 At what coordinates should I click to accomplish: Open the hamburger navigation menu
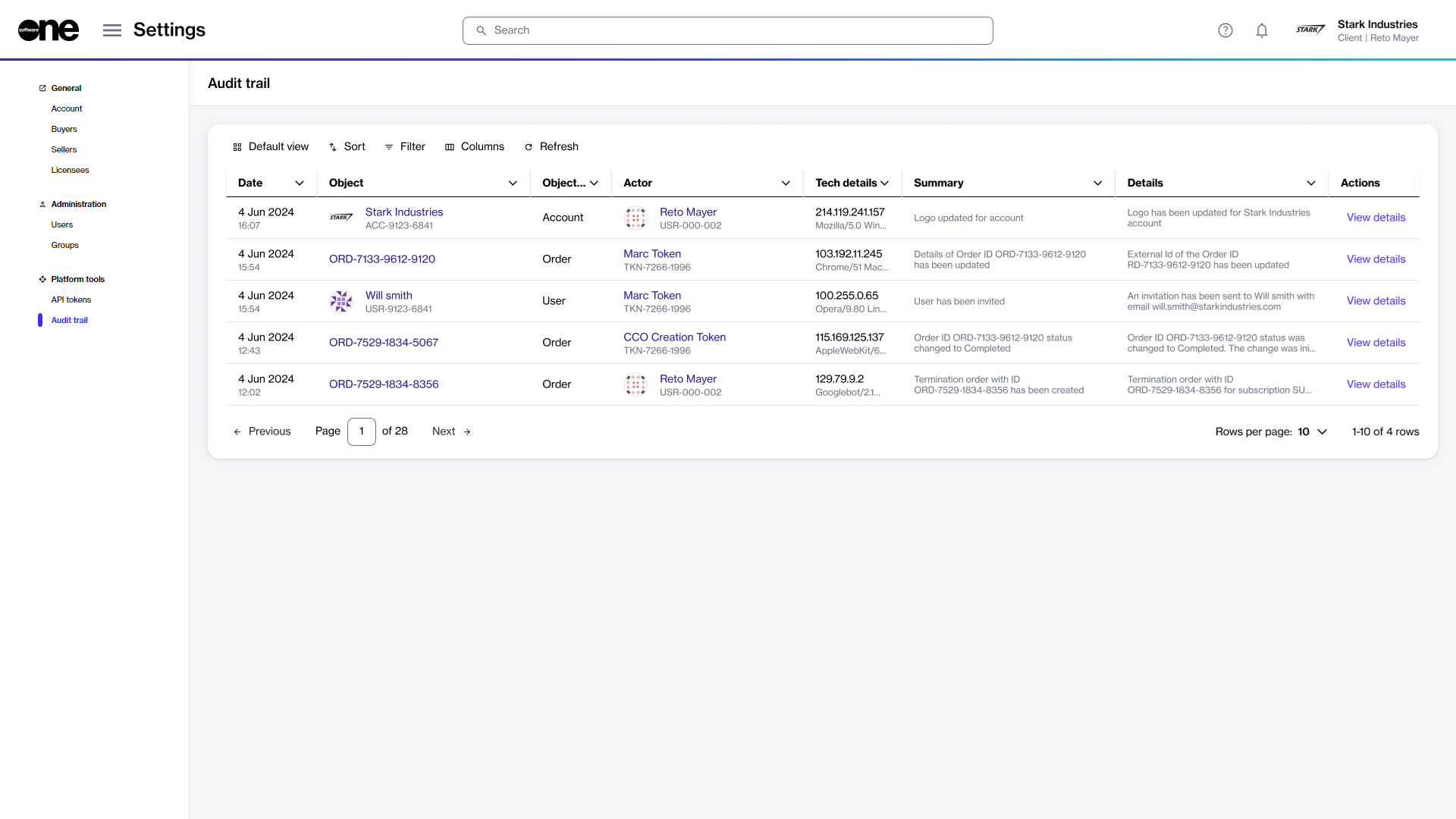point(112,30)
